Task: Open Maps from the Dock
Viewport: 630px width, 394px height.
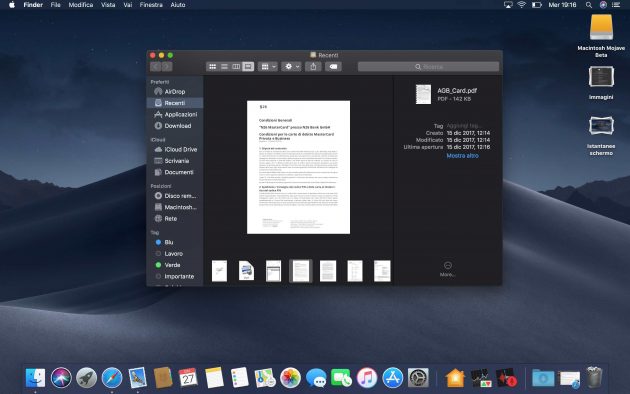Action: point(264,378)
